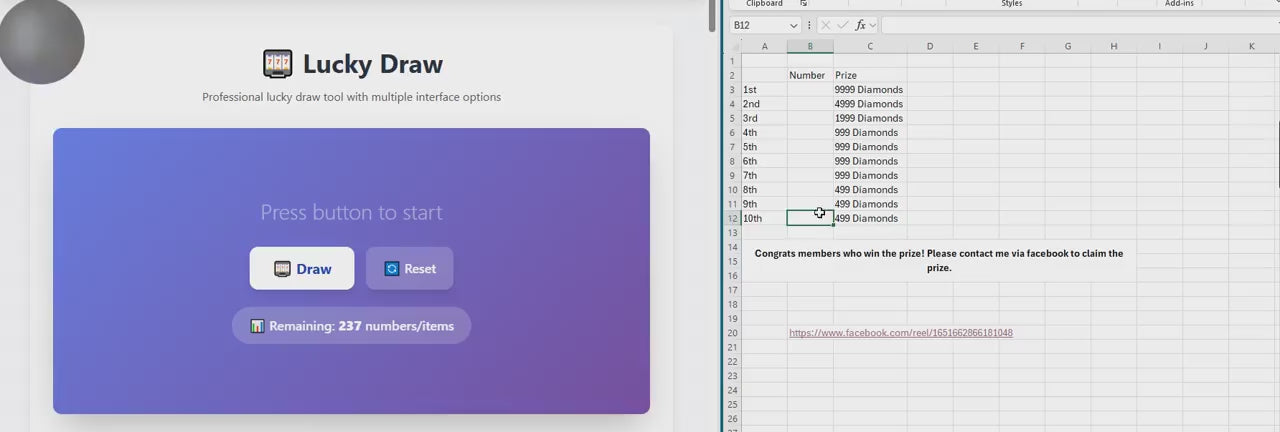Click the slot machine icon beside Lucky Draw
Image resolution: width=1280 pixels, height=432 pixels.
click(x=277, y=65)
